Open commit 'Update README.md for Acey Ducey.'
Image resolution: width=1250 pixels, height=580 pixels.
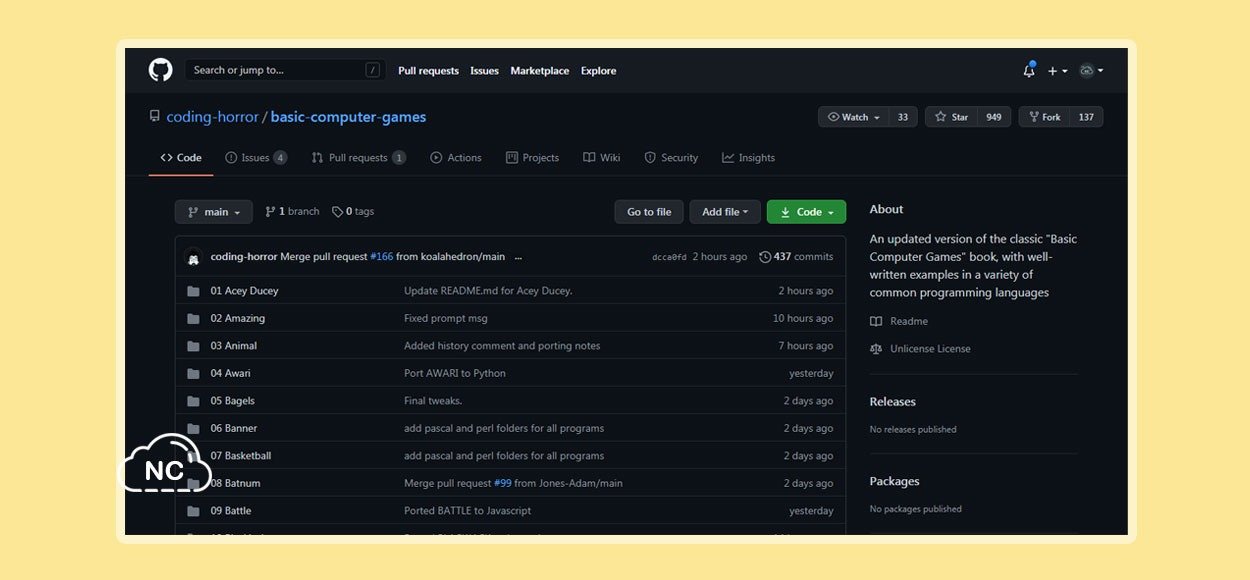[x=488, y=291]
